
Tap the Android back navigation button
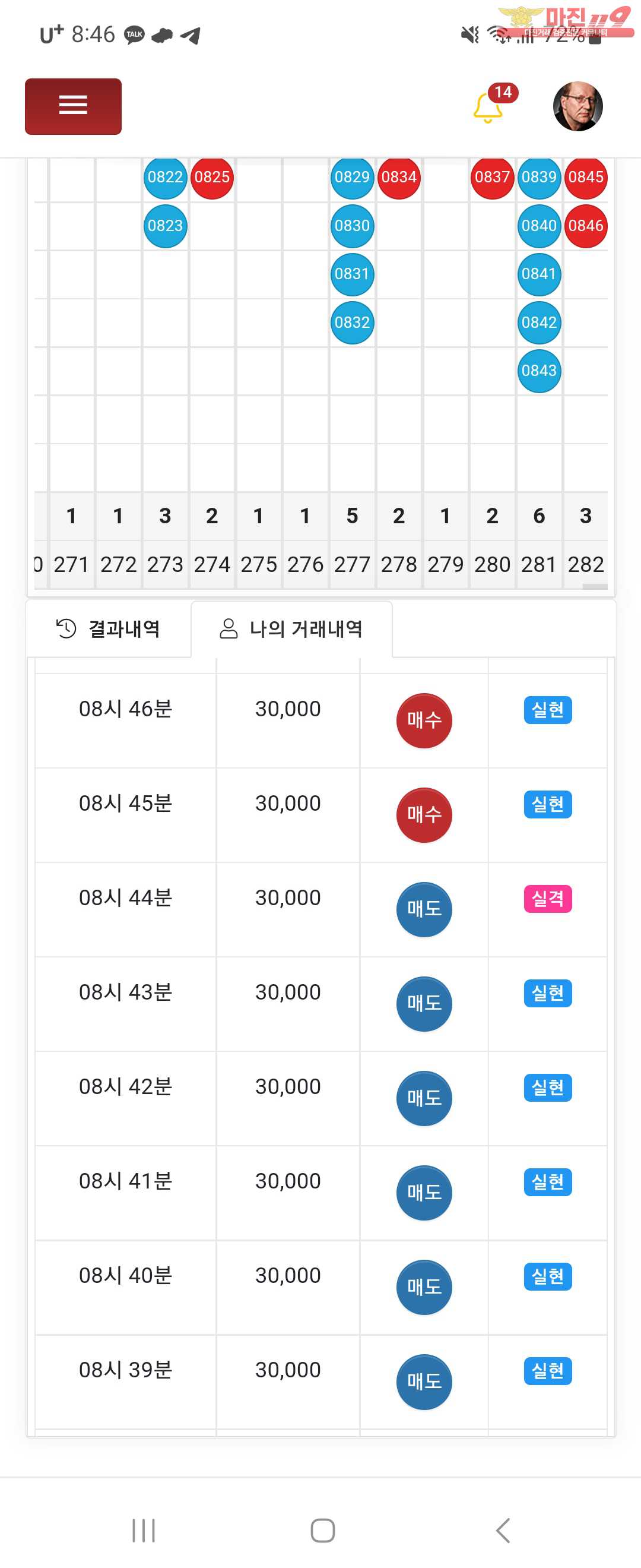503,1530
